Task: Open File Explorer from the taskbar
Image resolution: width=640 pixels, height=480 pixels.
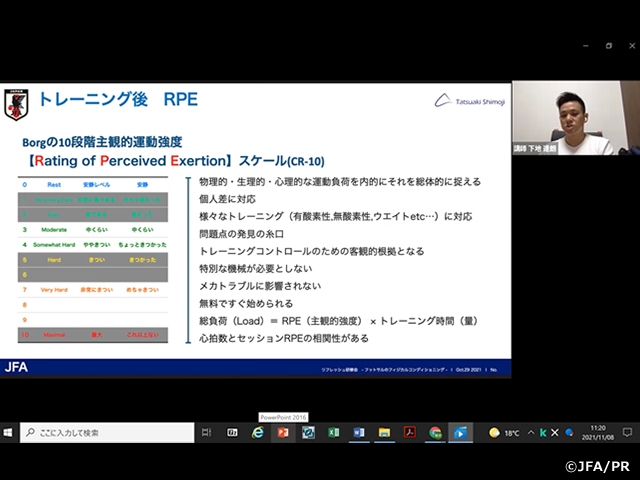Action: coord(384,433)
